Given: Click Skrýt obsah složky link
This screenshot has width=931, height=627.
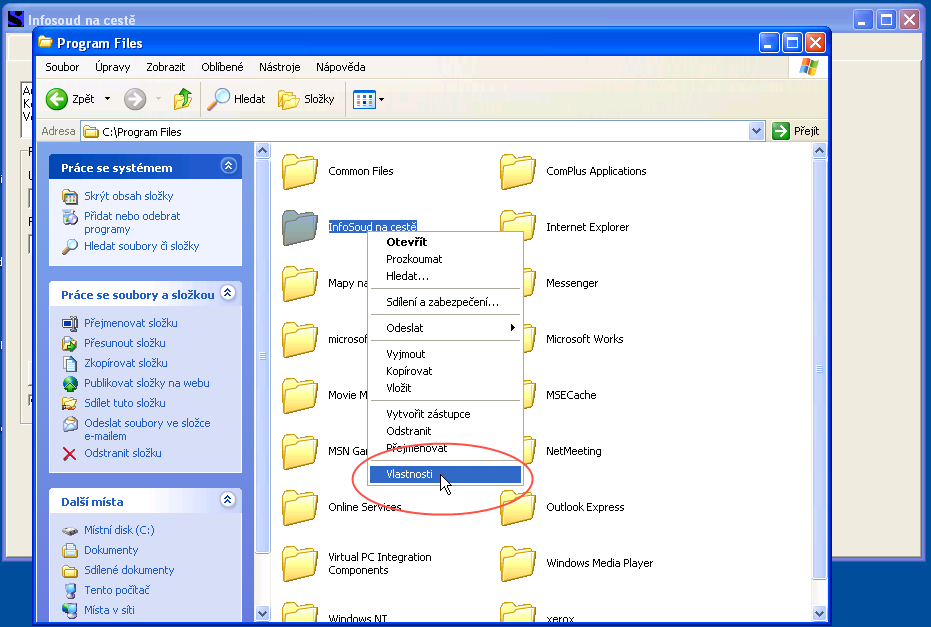Looking at the screenshot, I should click(x=128, y=196).
